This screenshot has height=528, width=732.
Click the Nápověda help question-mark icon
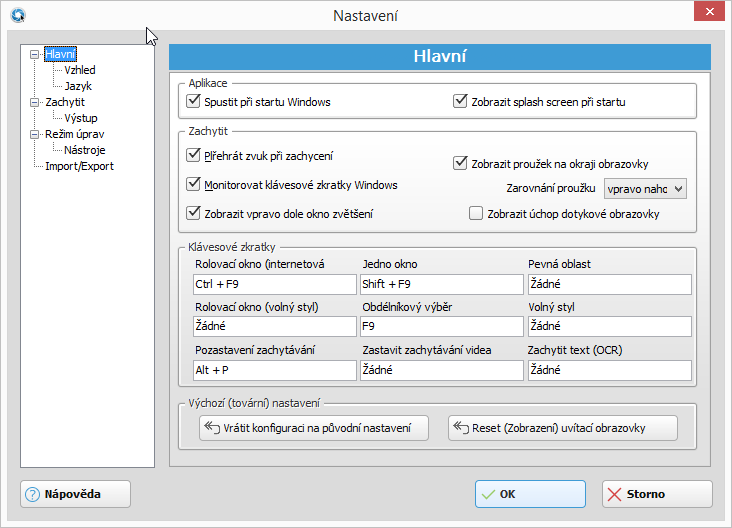(32, 494)
